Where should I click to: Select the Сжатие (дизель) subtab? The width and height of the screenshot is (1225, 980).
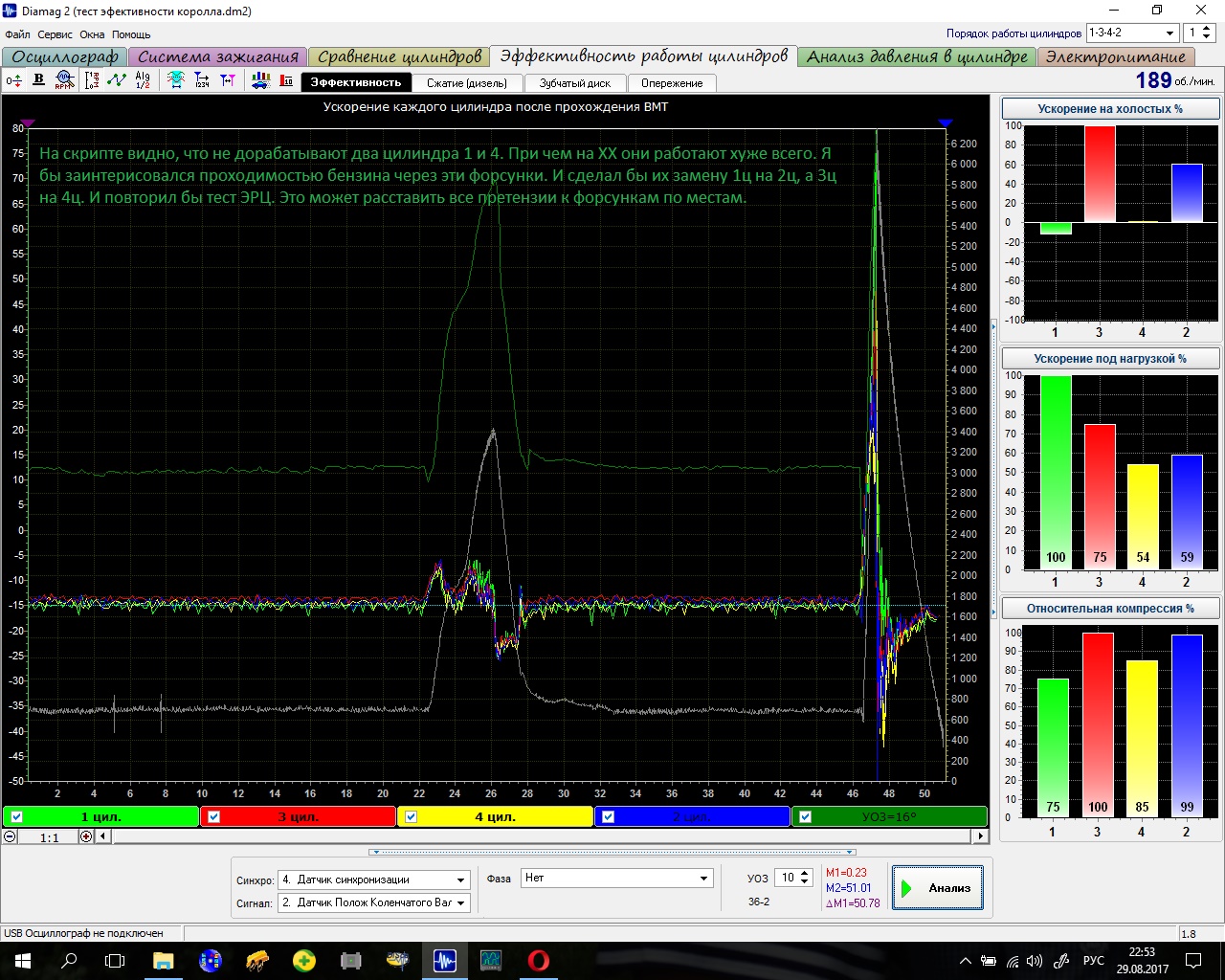[467, 83]
